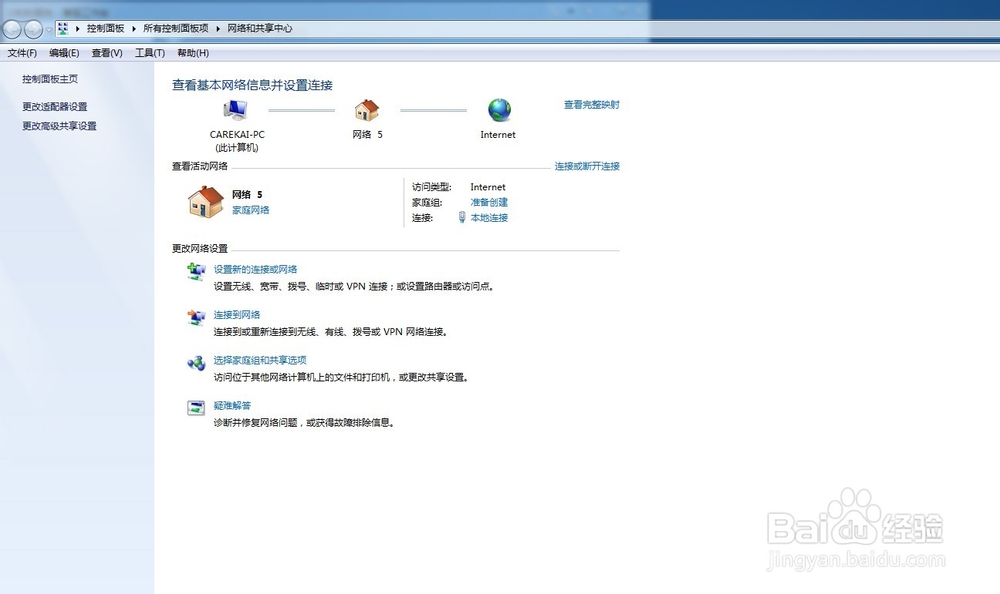Screen dimensions: 1000x594
Task: Click the 设置新的连接或网络 icon
Action: [196, 271]
